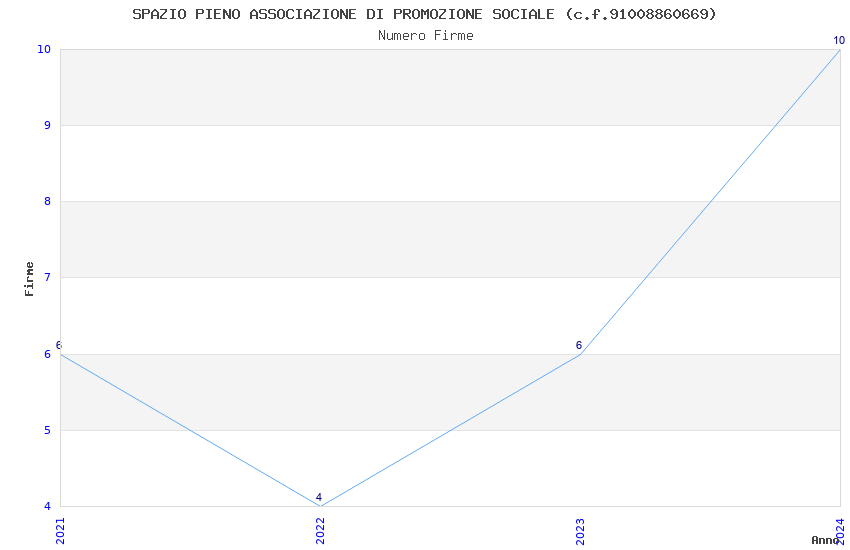Click the data label 6 above 2023
The image size is (850, 550).
[578, 345]
